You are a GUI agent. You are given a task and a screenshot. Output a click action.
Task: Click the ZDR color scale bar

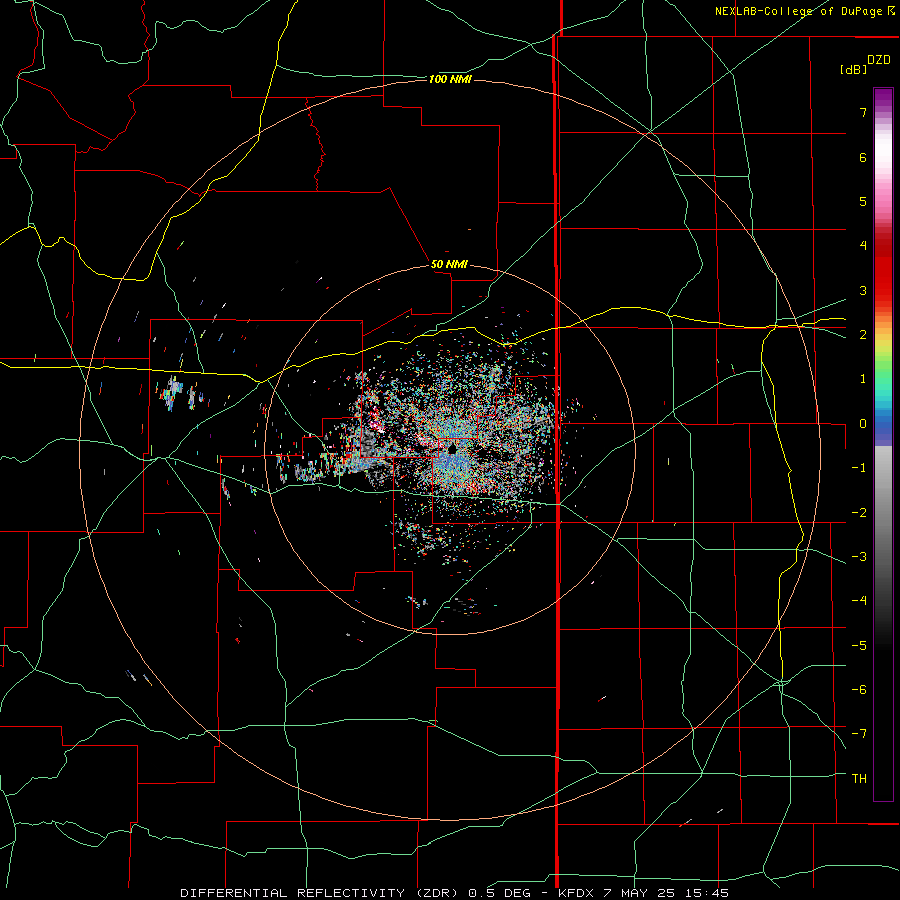pos(883,444)
